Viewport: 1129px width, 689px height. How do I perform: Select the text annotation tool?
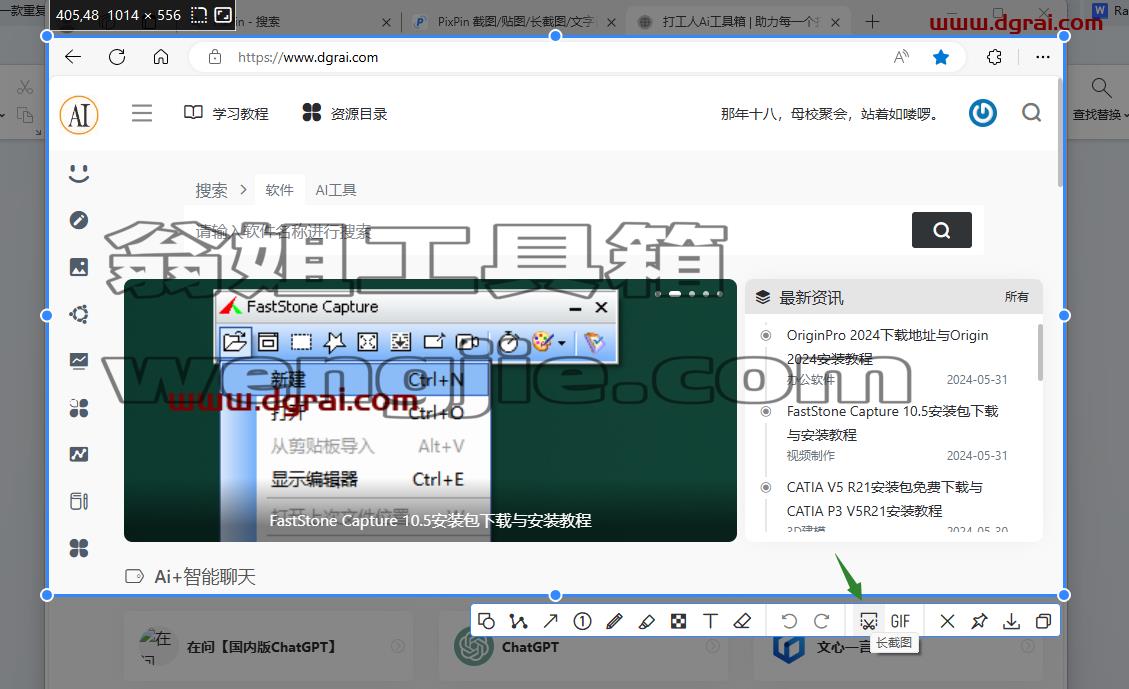coord(710,621)
